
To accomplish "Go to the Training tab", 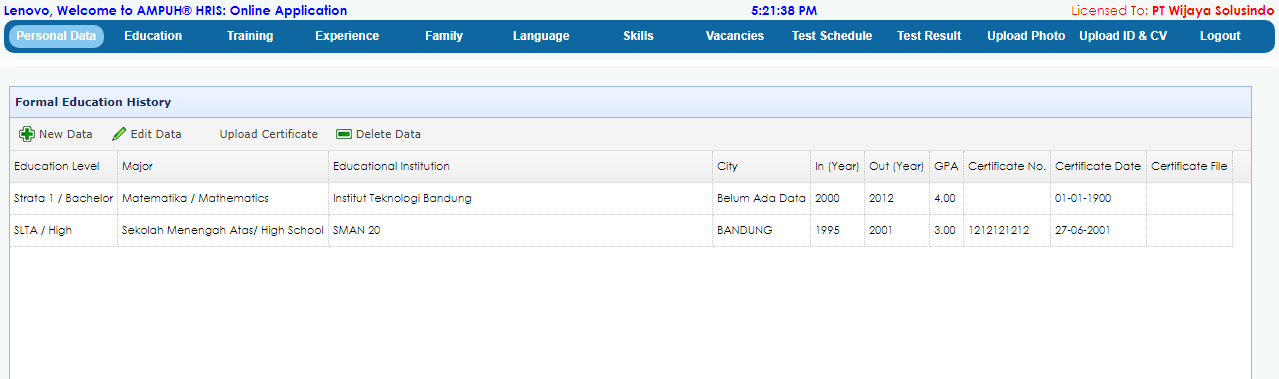I will tap(250, 36).
